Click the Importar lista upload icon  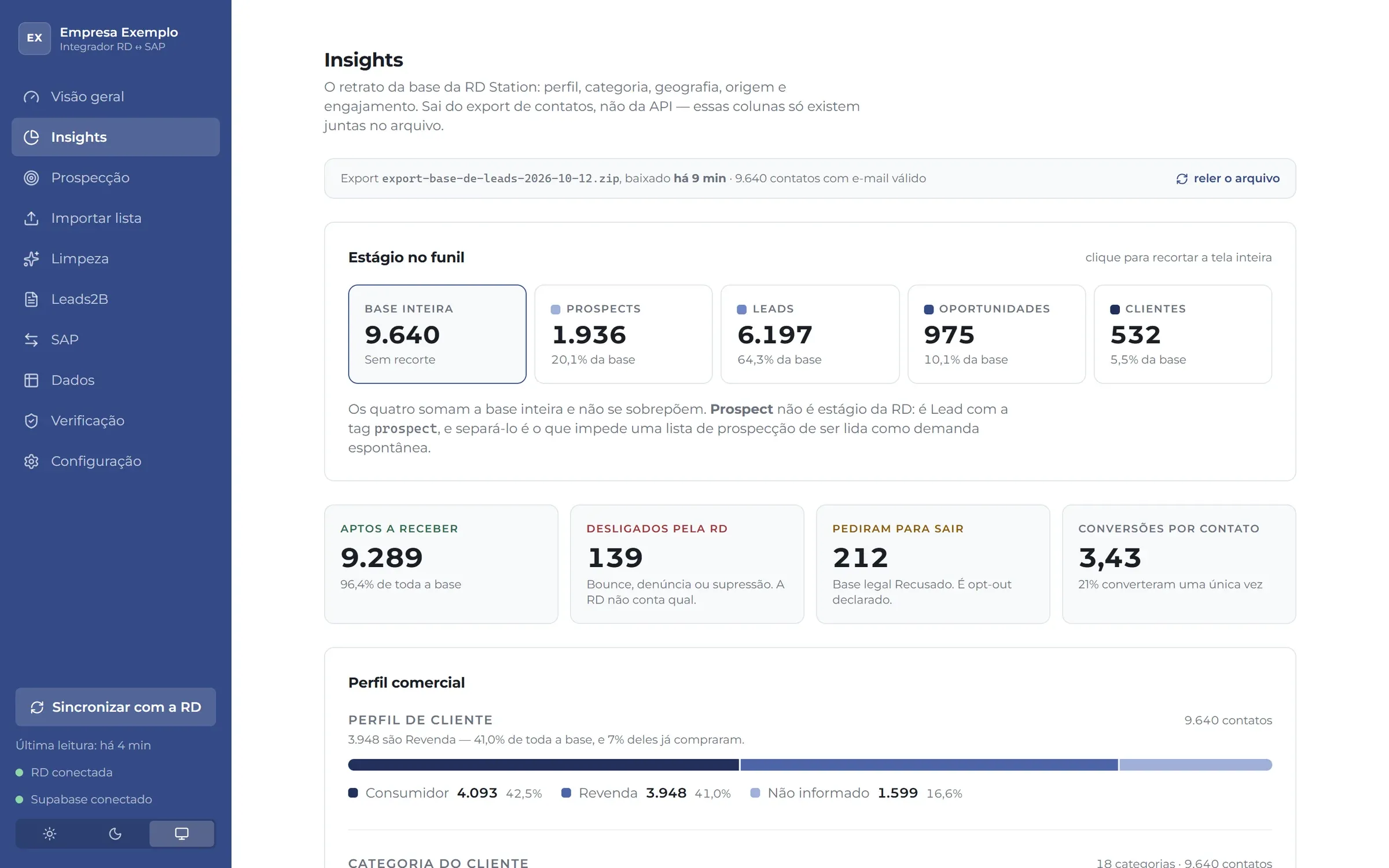pyautogui.click(x=31, y=218)
